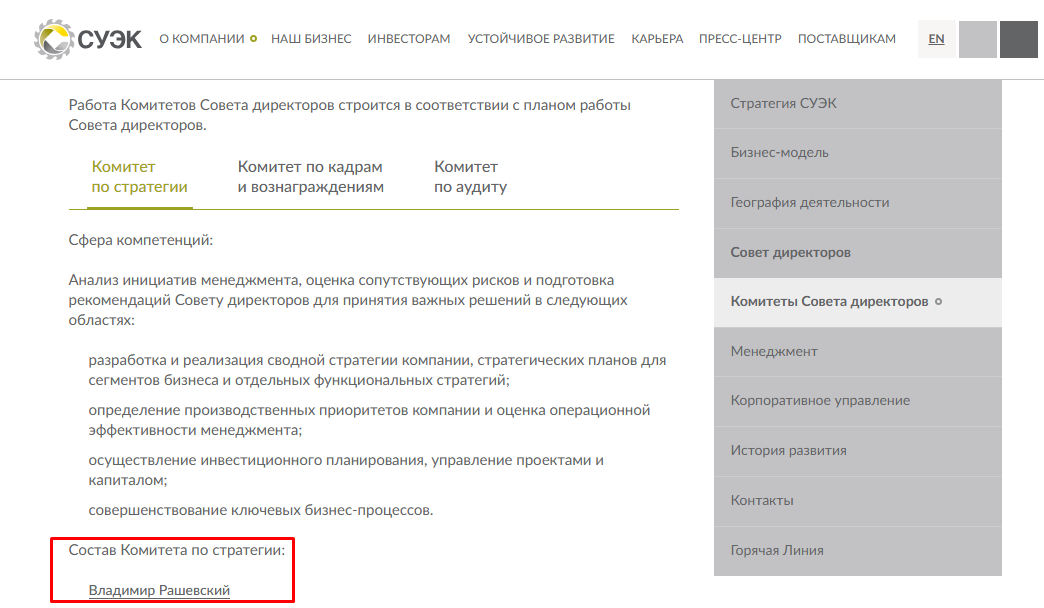Viewport: 1044px width, 608px height.
Task: Open the ИНВЕСТОРАМ menu
Action: [x=409, y=39]
